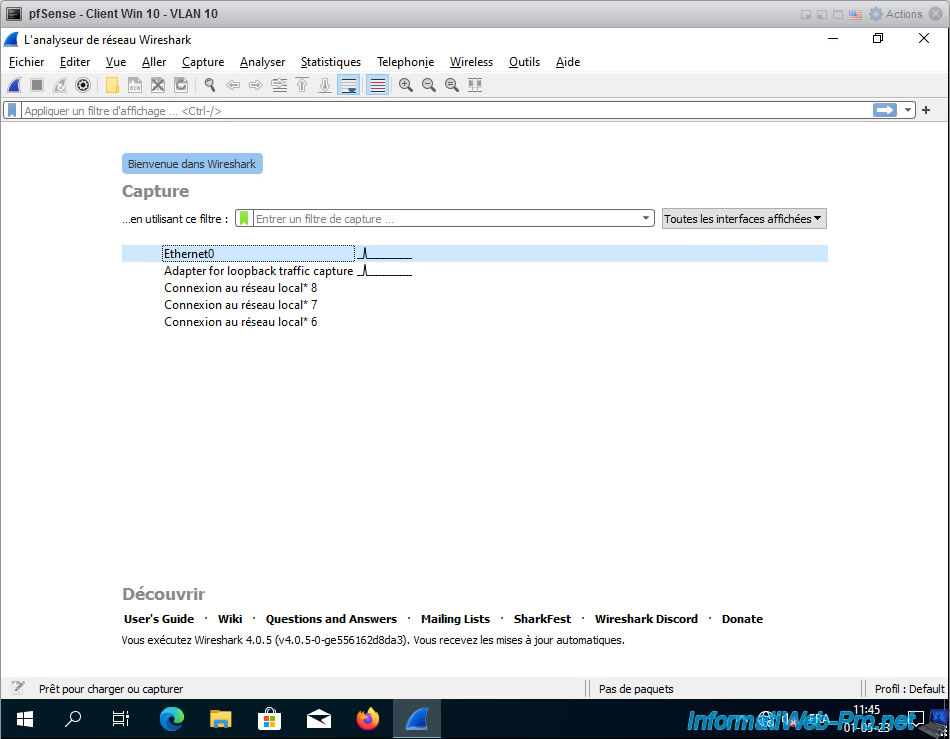
Task: Zoom out the main window text
Action: [x=429, y=85]
